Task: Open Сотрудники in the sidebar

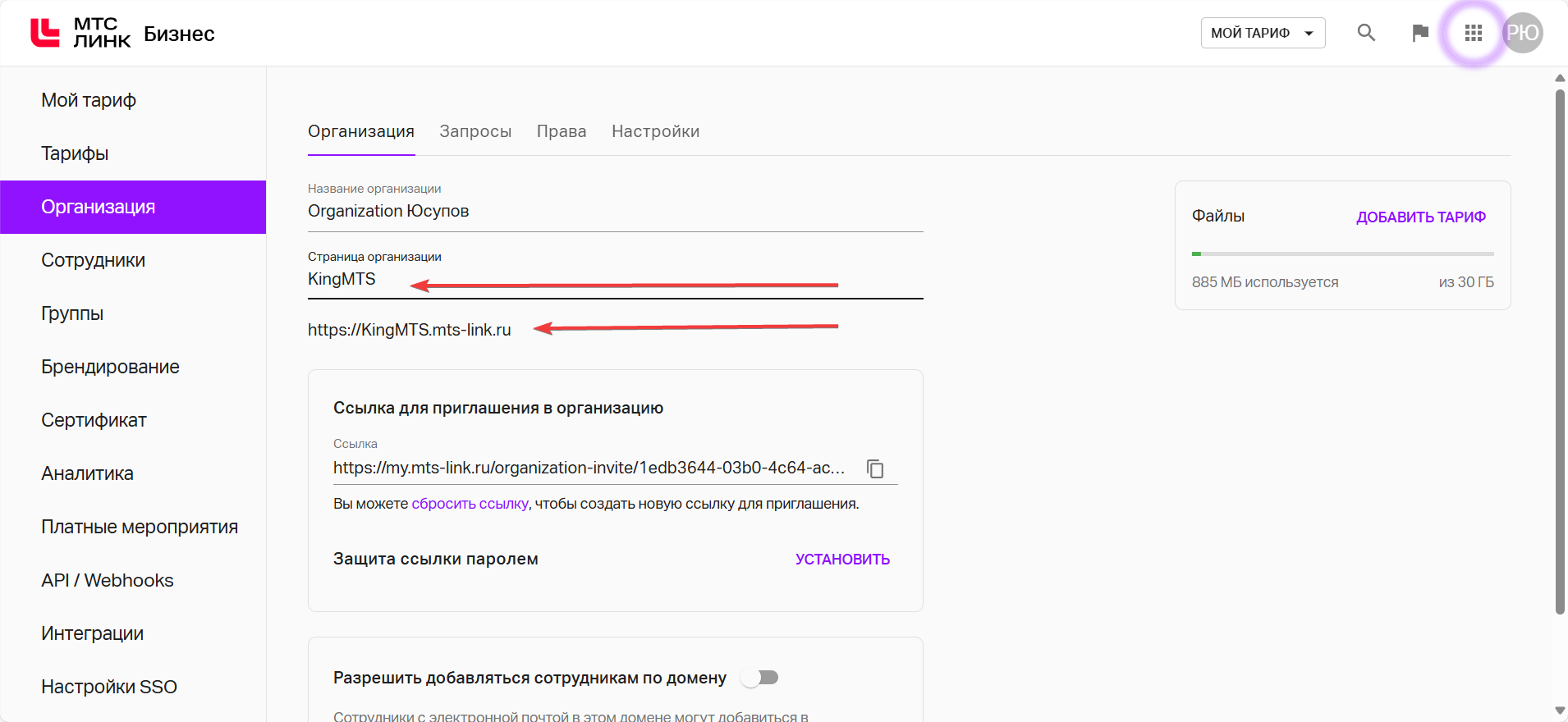Action: [x=133, y=260]
